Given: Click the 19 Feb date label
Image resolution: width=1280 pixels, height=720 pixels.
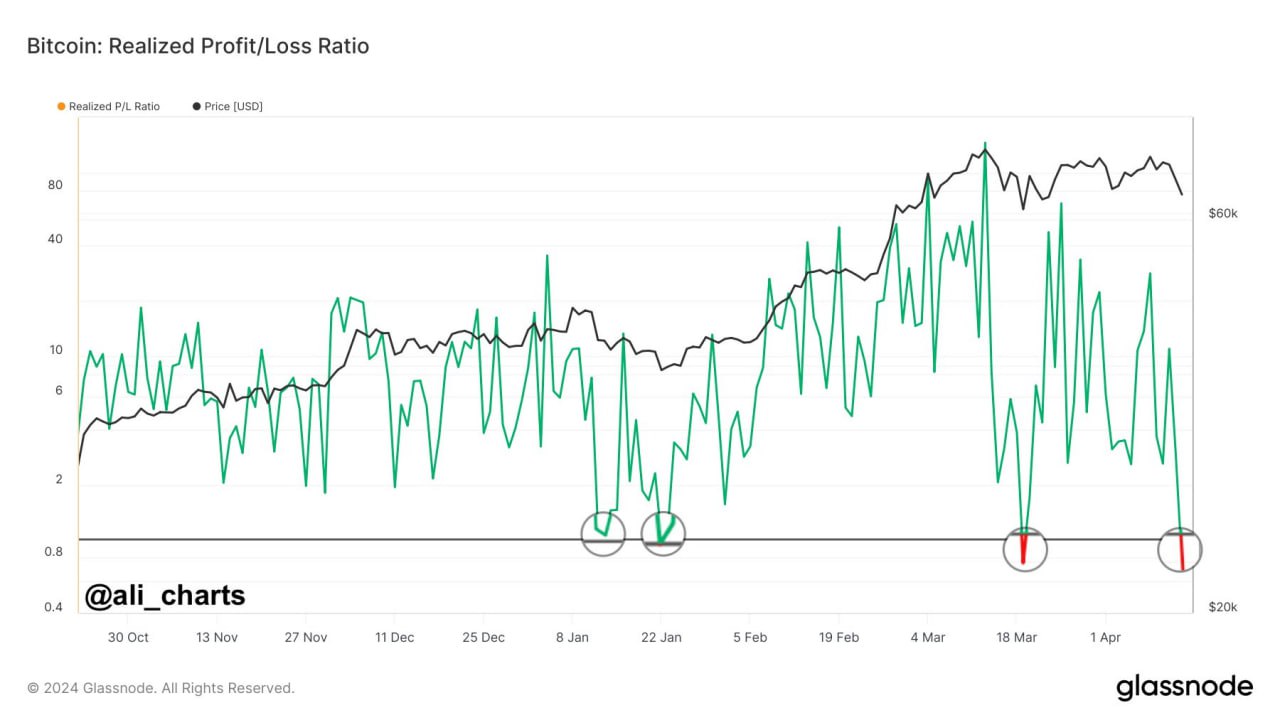Looking at the screenshot, I should [x=839, y=637].
